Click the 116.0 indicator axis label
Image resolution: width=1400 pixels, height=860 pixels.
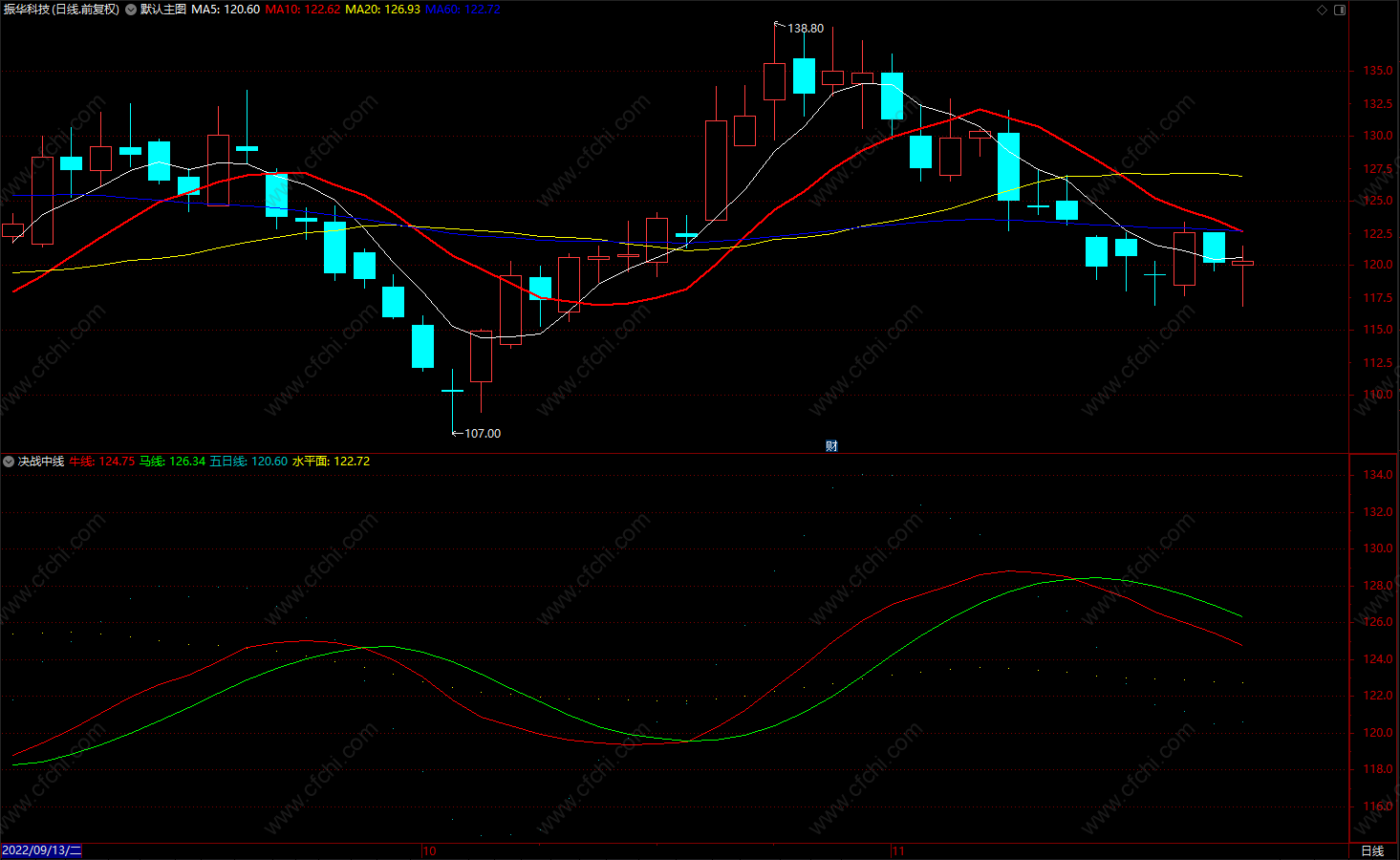(1377, 806)
